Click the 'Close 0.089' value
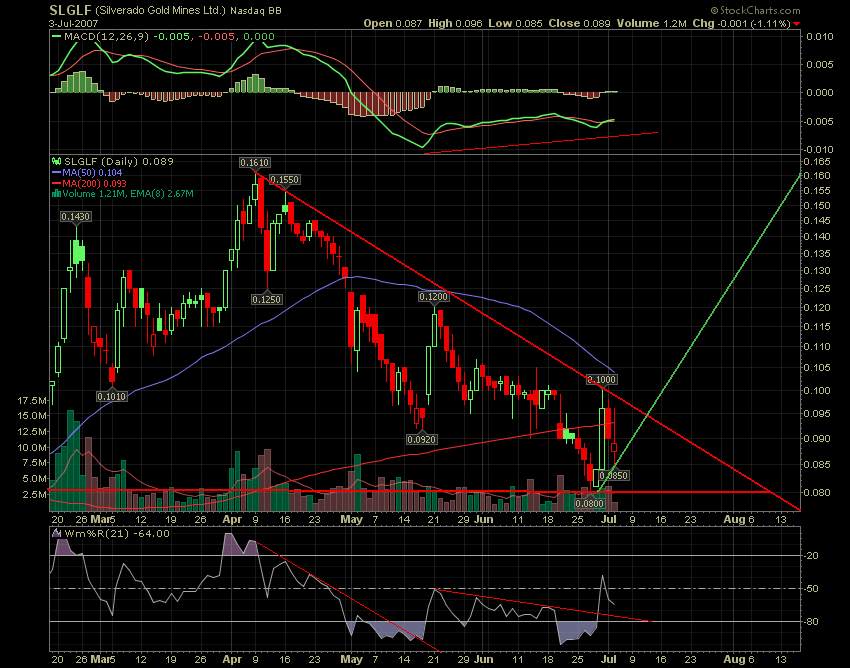850x668 pixels. [x=579, y=23]
